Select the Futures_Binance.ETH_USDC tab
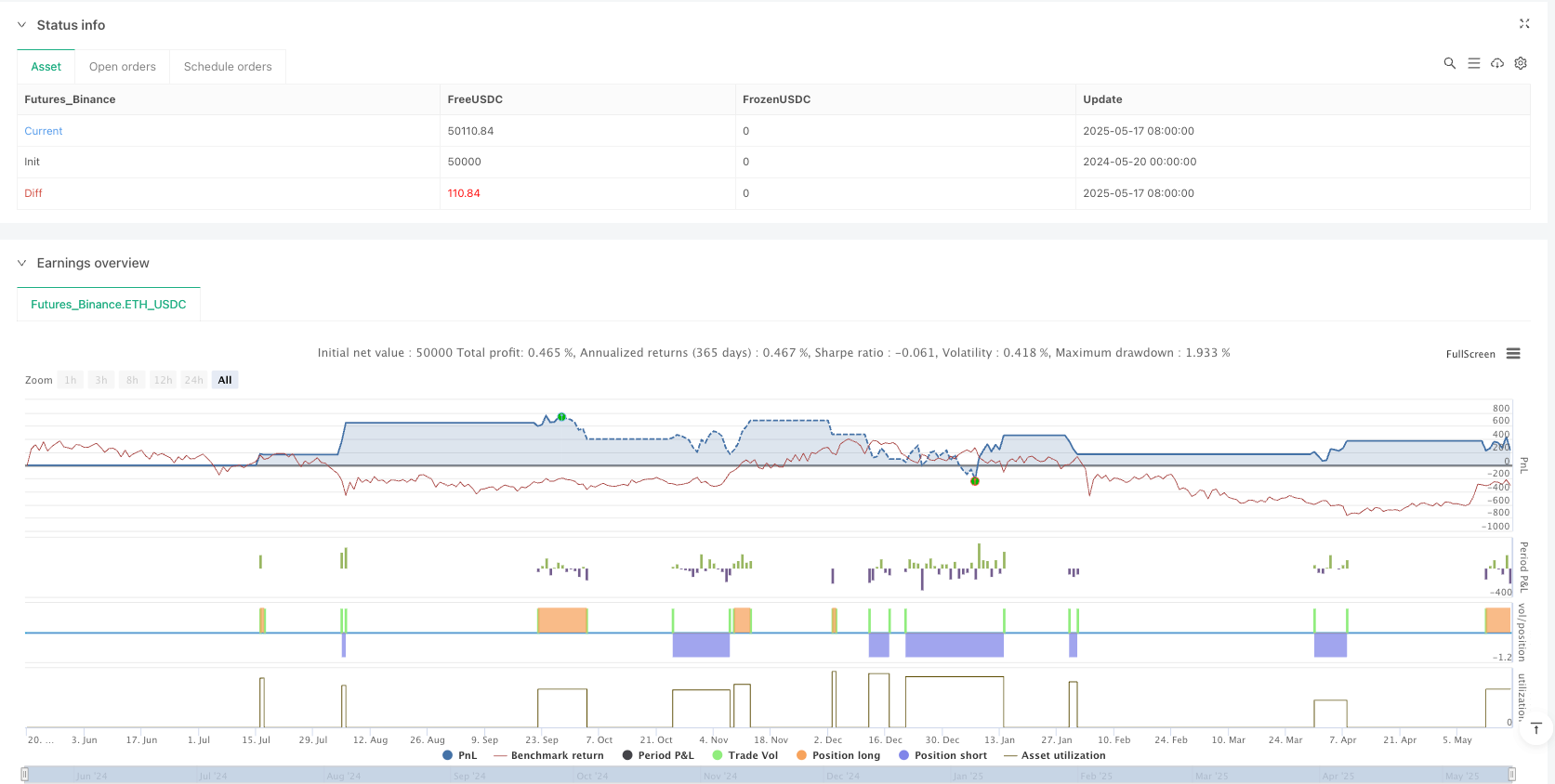Image resolution: width=1555 pixels, height=784 pixels. pyautogui.click(x=108, y=305)
